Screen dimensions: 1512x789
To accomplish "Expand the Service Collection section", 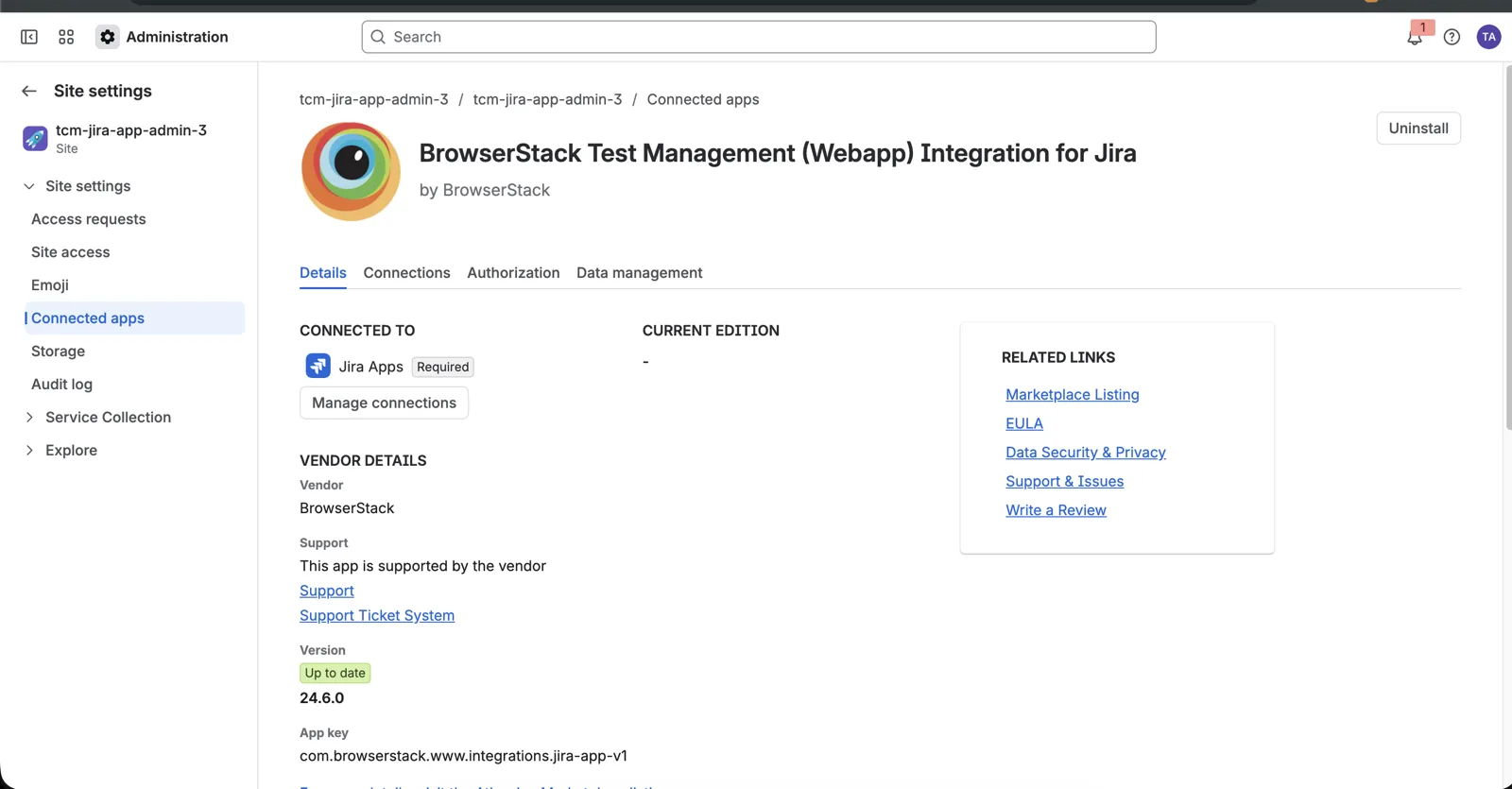I will coord(29,418).
